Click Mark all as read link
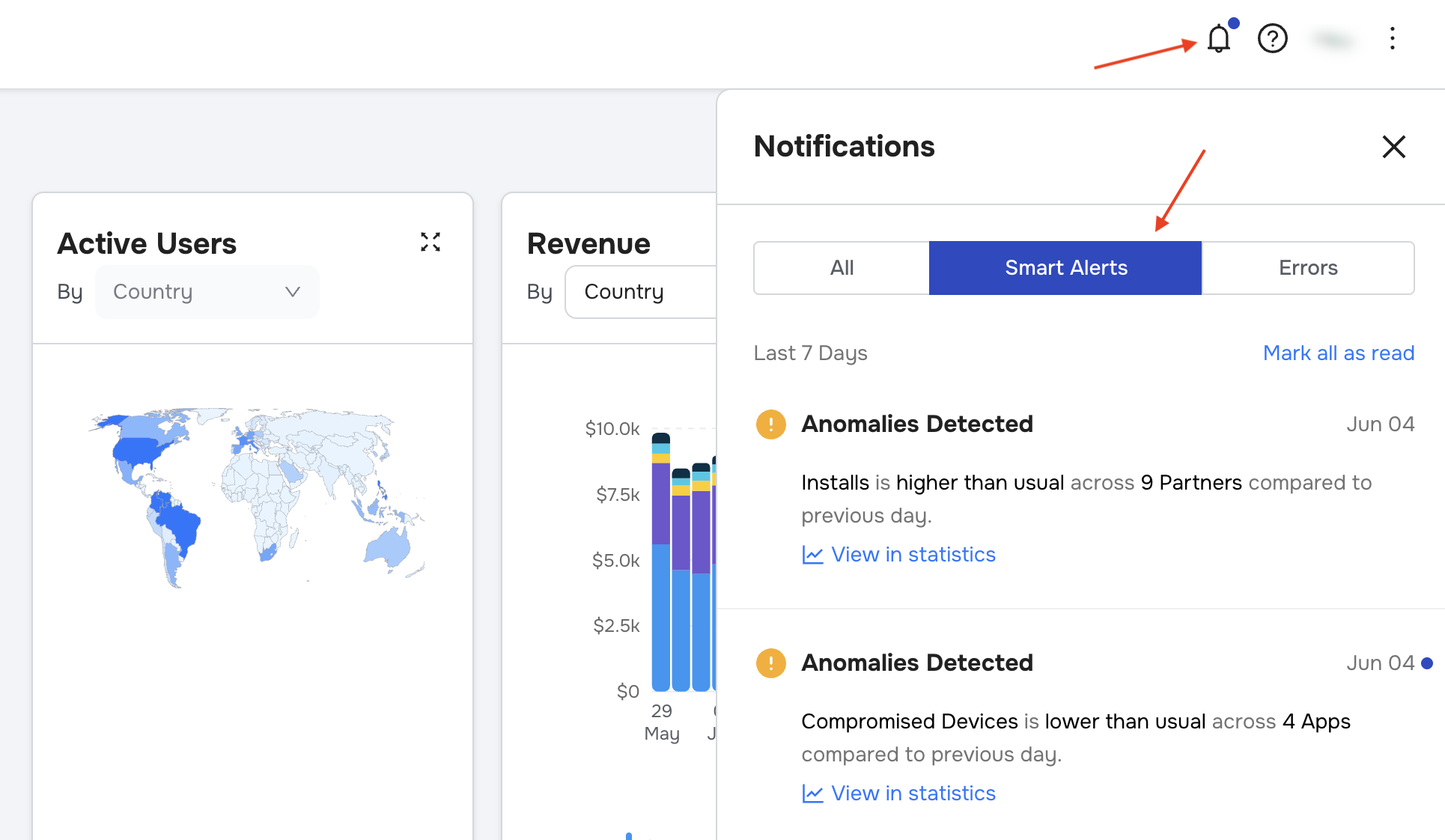 [x=1339, y=353]
